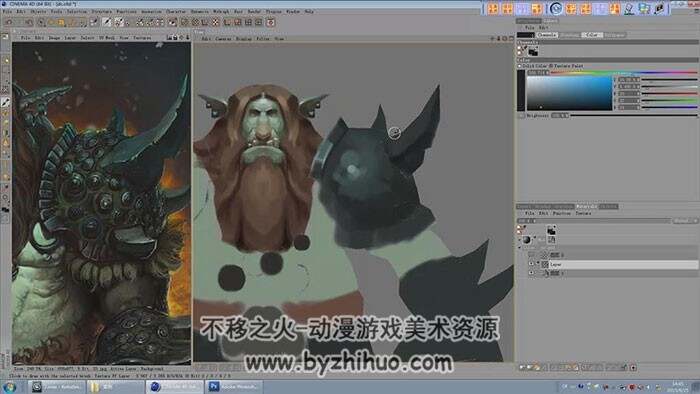Click the round blue logo icon, top-right toolbar
The image size is (700, 394).
click(x=556, y=8)
